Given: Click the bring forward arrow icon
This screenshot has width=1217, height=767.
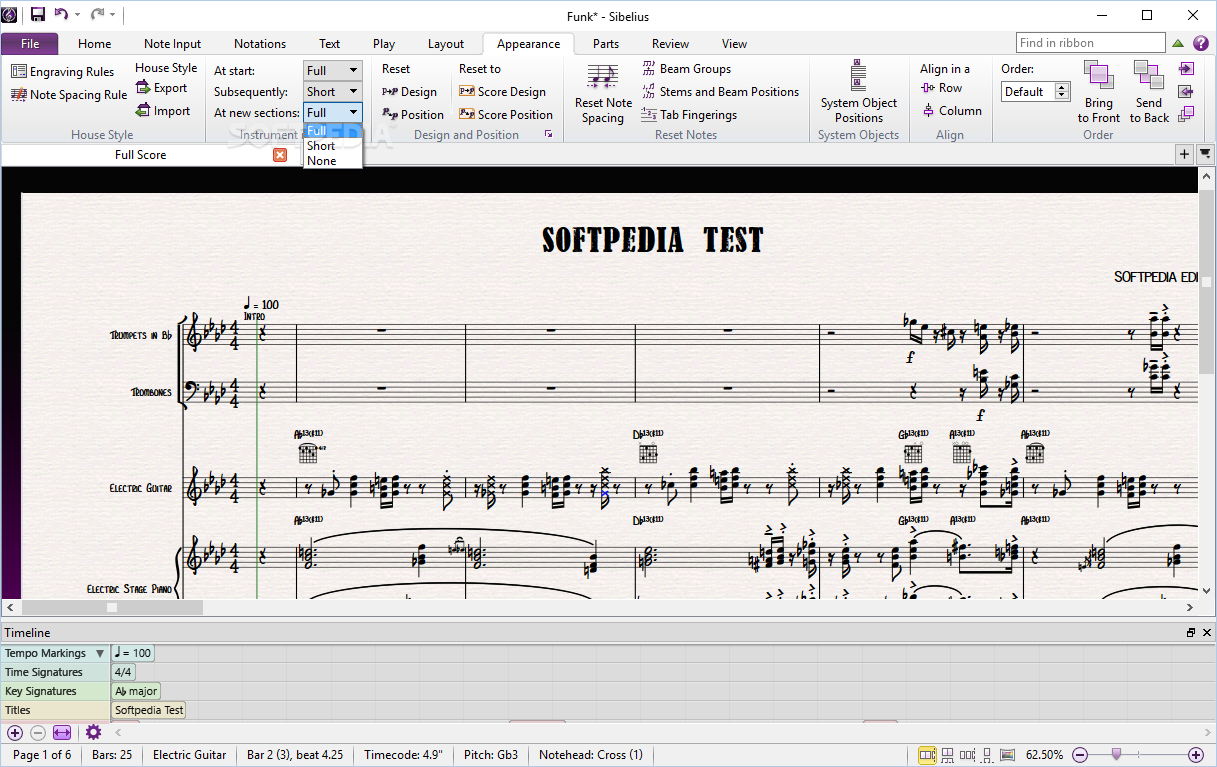Looking at the screenshot, I should (x=1186, y=69).
